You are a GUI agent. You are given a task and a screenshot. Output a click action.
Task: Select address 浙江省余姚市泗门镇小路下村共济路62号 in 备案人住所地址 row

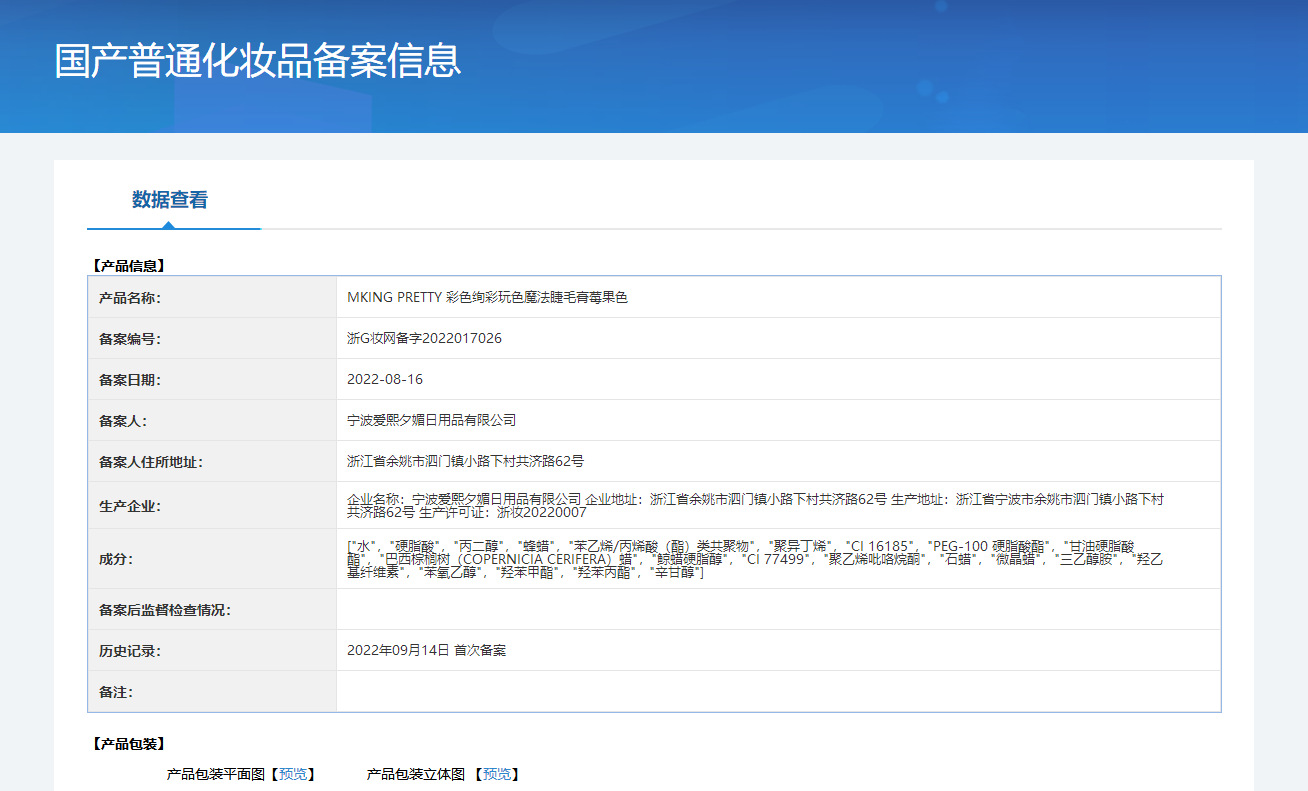[465, 461]
